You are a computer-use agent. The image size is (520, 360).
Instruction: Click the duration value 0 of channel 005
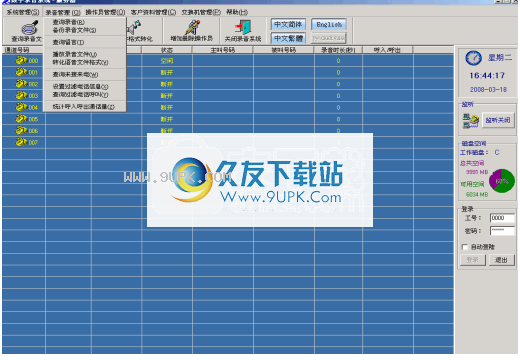338,119
